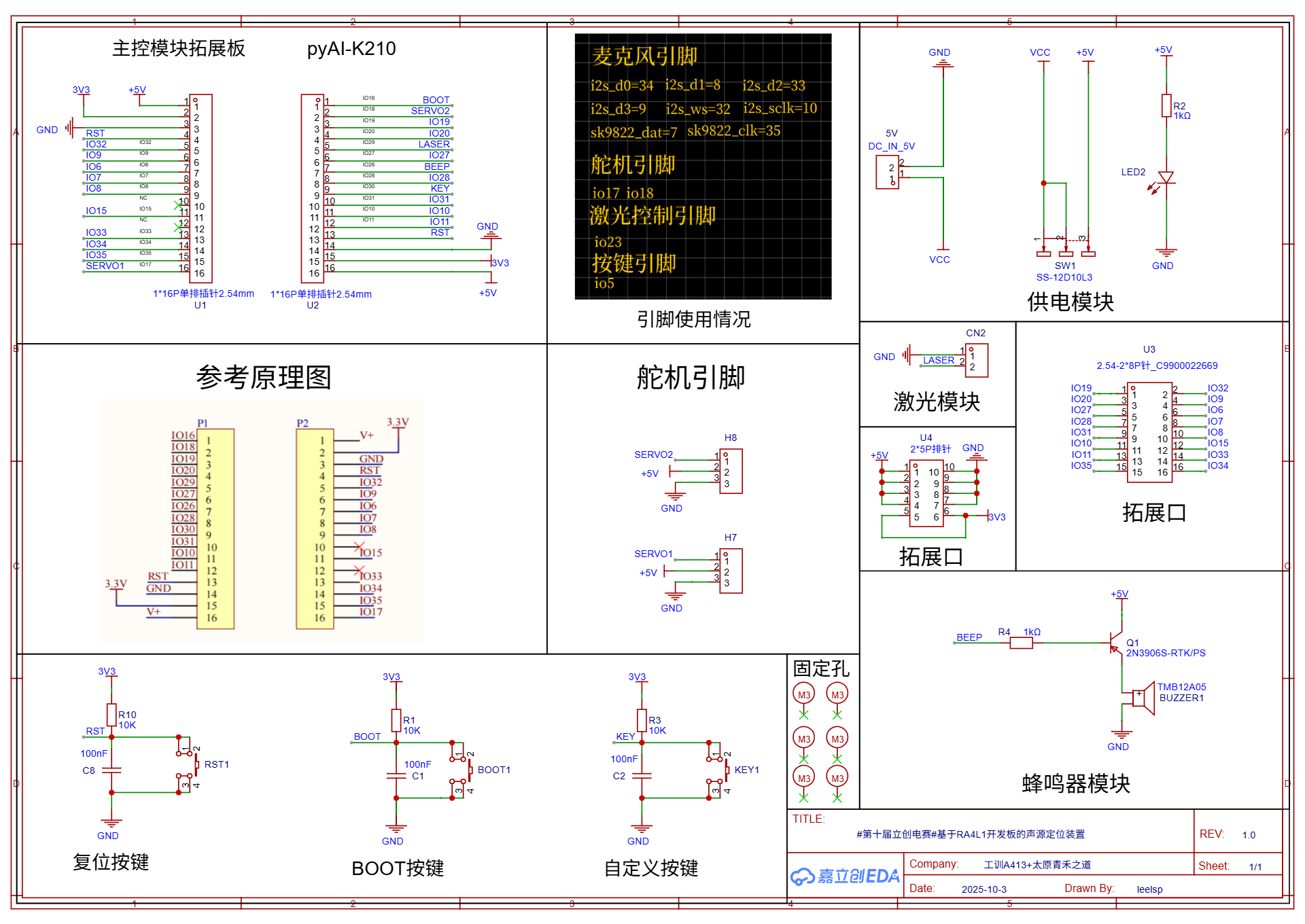Click the 嘉立创EDA logo
The width and height of the screenshot is (1305, 924).
pyautogui.click(x=845, y=876)
